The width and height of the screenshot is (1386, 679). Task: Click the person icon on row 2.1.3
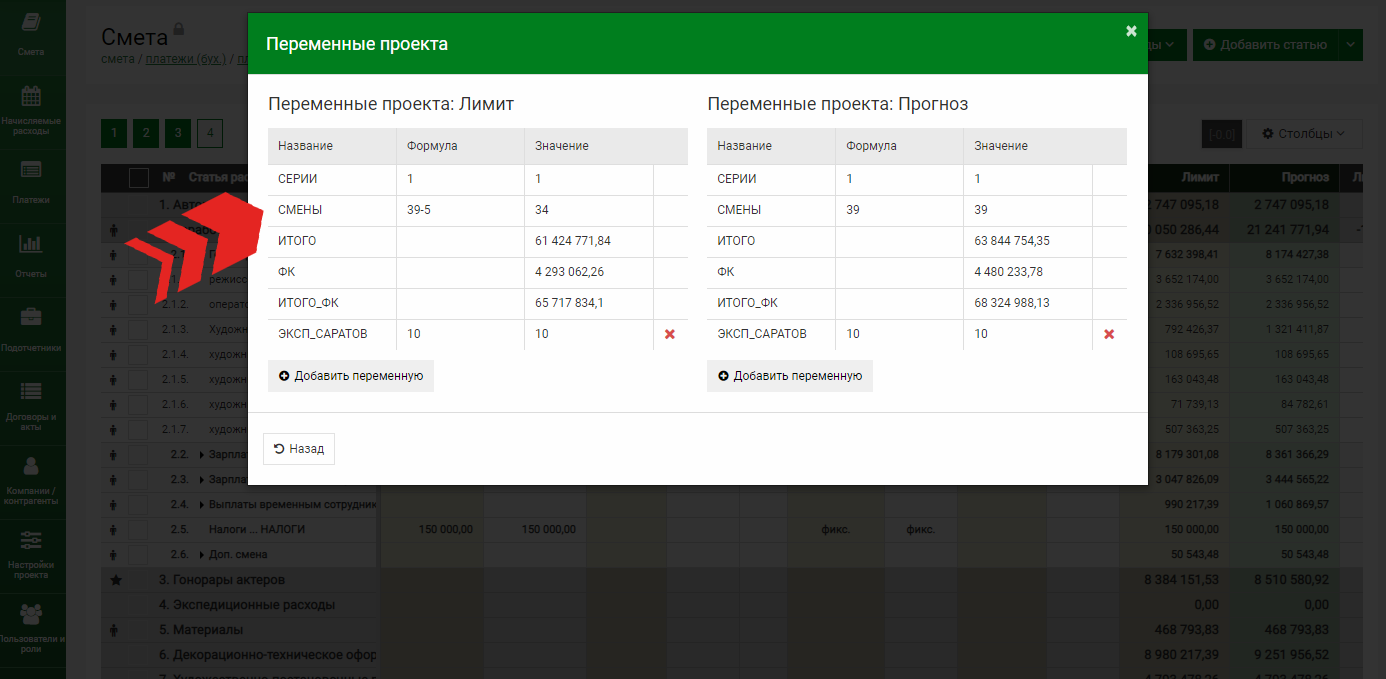[115, 329]
